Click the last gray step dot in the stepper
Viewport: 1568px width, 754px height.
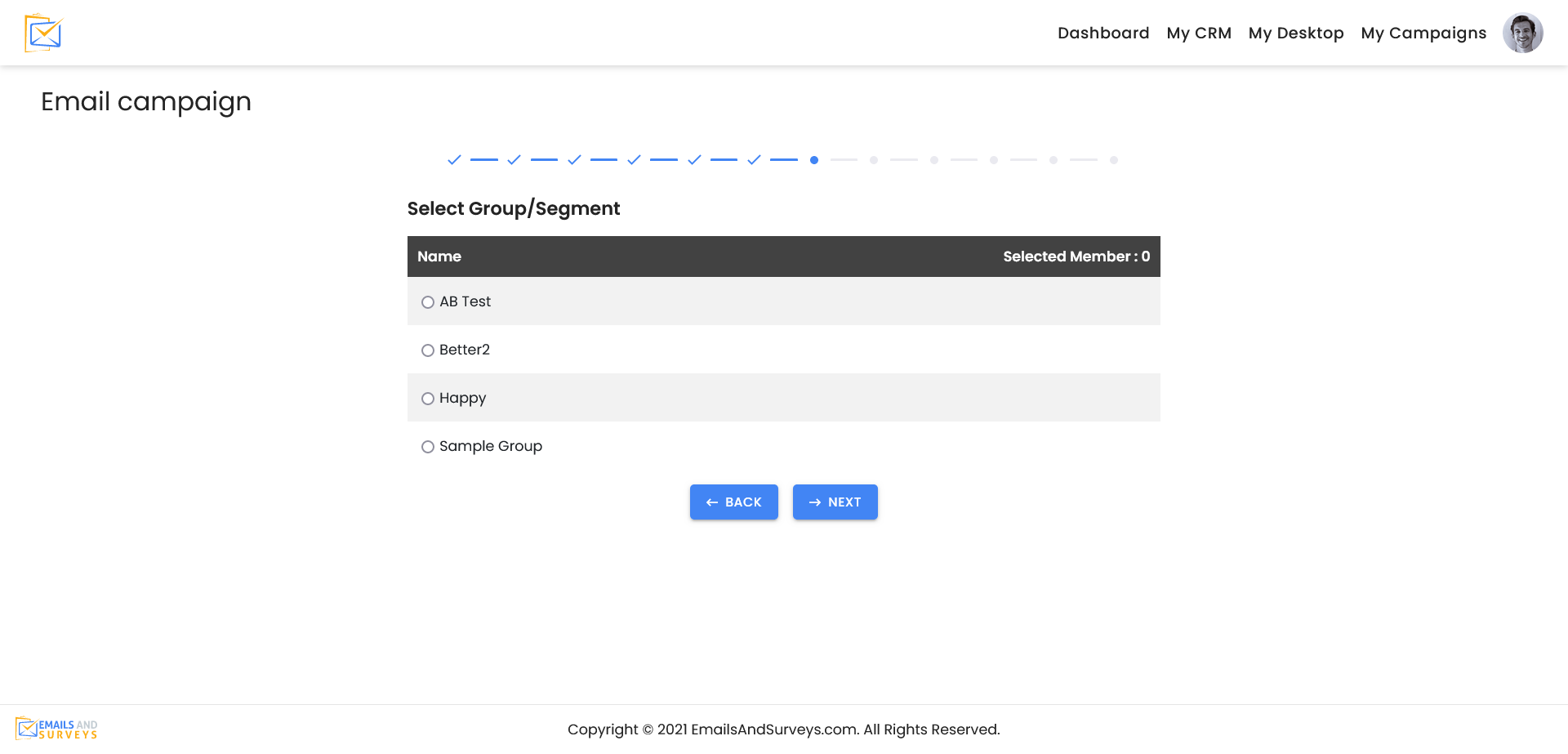click(1114, 160)
